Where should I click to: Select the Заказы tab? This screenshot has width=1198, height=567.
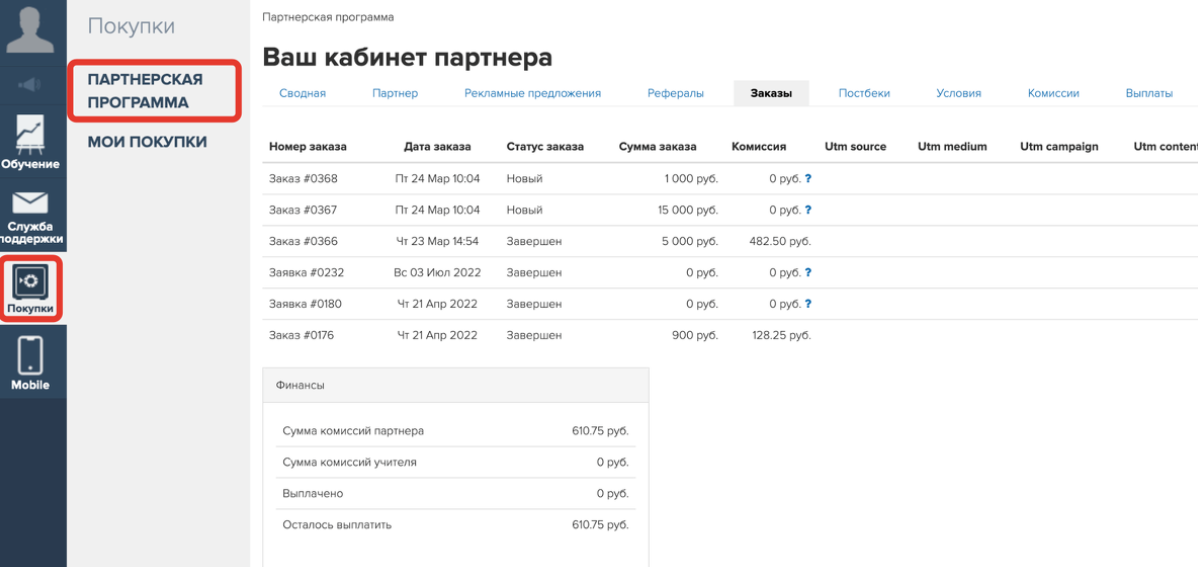coord(771,93)
